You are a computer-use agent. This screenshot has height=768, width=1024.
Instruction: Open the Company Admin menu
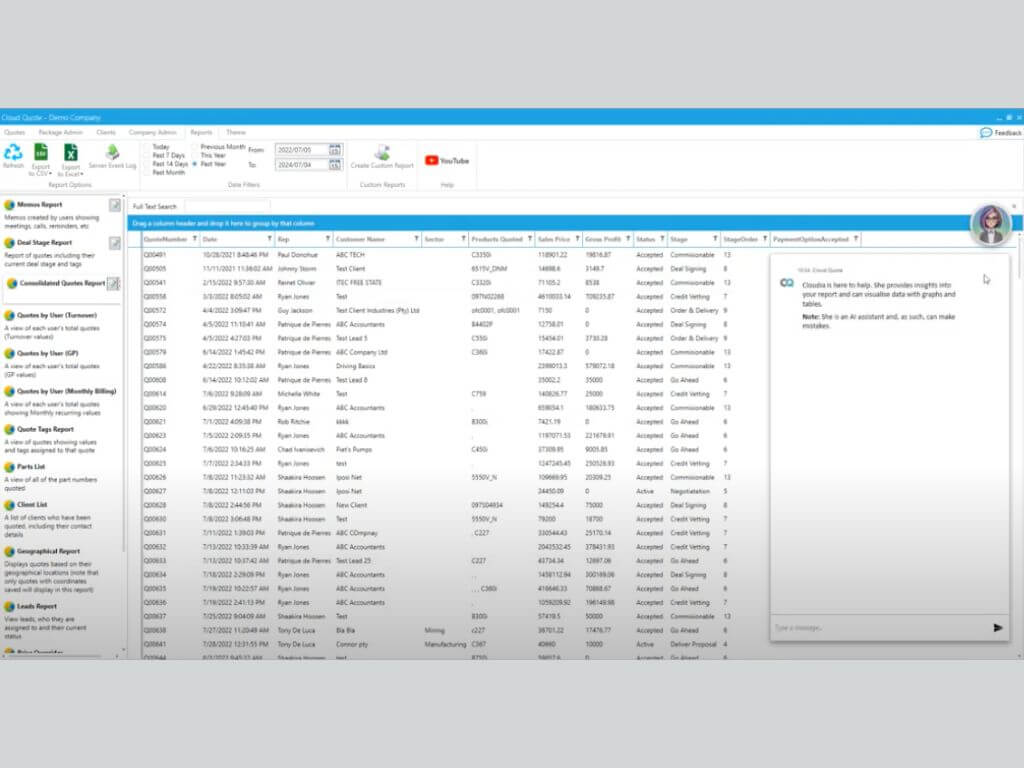153,132
